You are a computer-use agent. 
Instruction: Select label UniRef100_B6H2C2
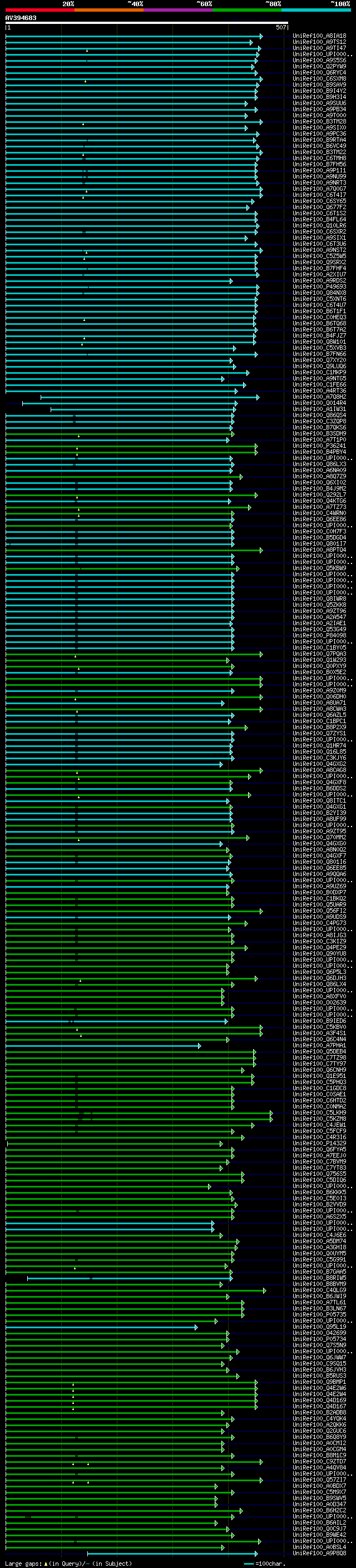tap(319, 1511)
